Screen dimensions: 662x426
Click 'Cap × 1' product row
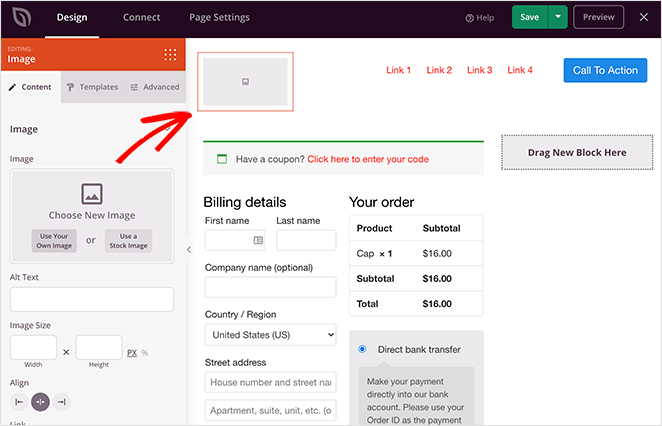[416, 253]
